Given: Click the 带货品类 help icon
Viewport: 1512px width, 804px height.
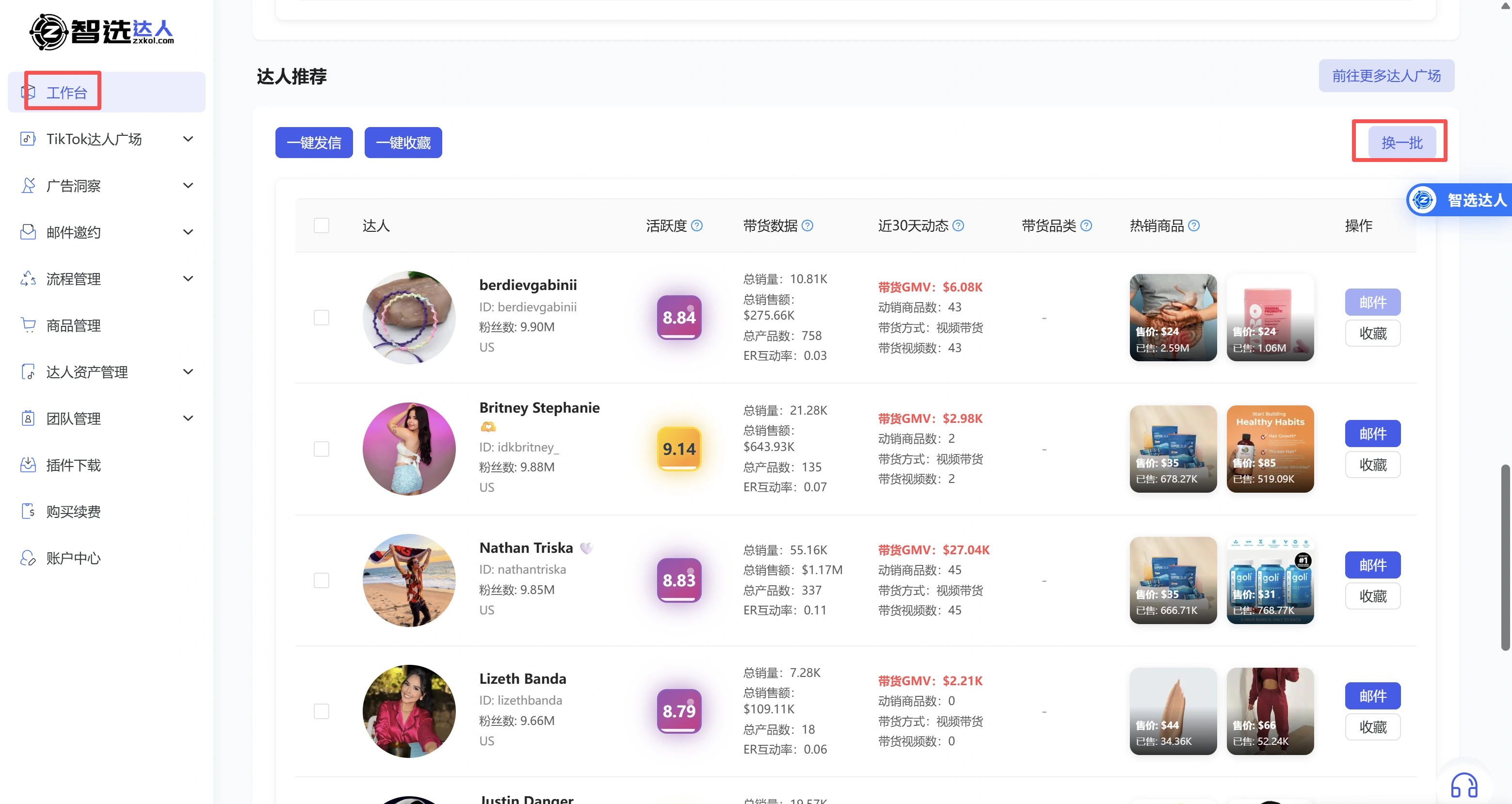Looking at the screenshot, I should click(x=1086, y=225).
